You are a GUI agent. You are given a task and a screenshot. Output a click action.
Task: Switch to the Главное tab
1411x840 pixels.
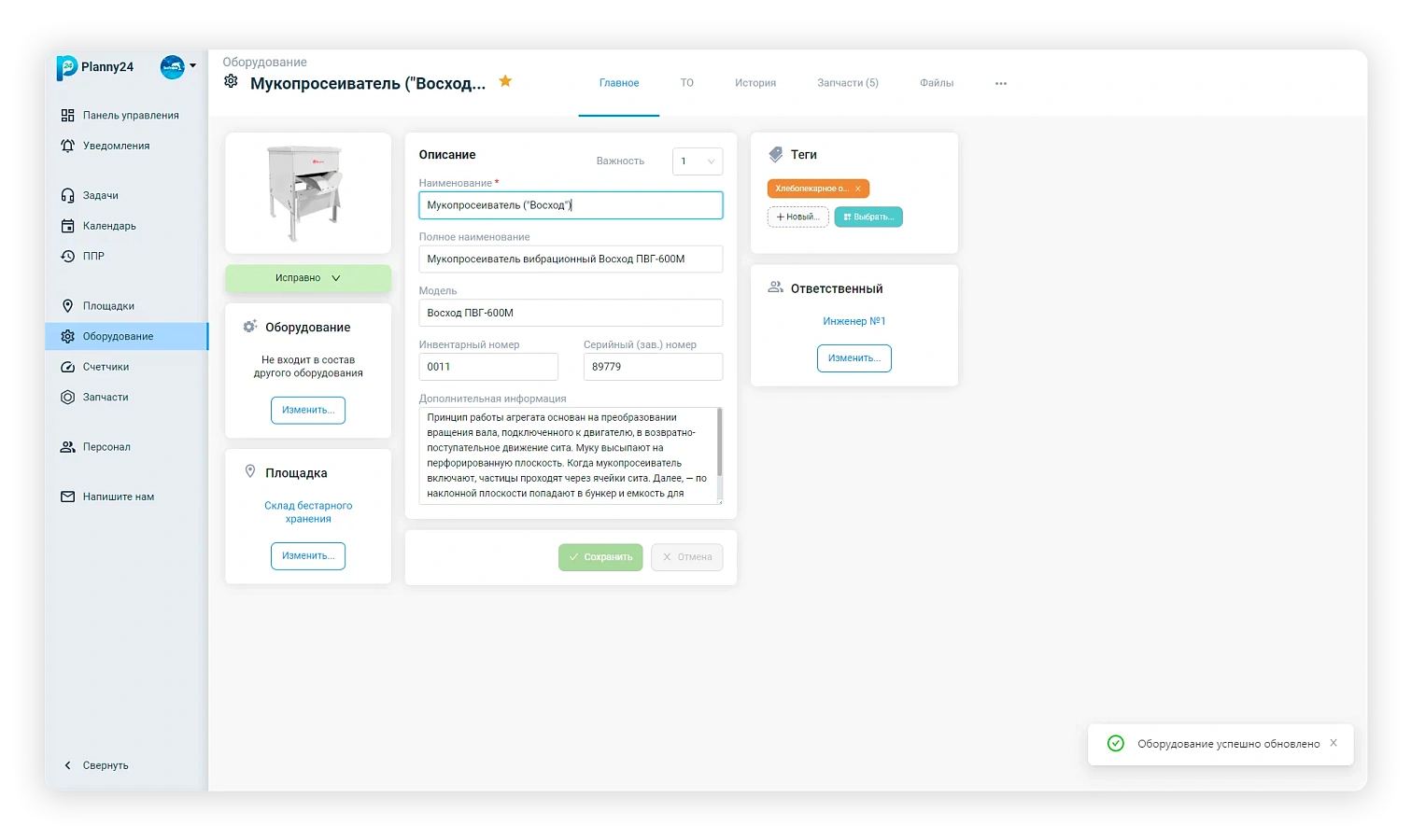tap(619, 83)
